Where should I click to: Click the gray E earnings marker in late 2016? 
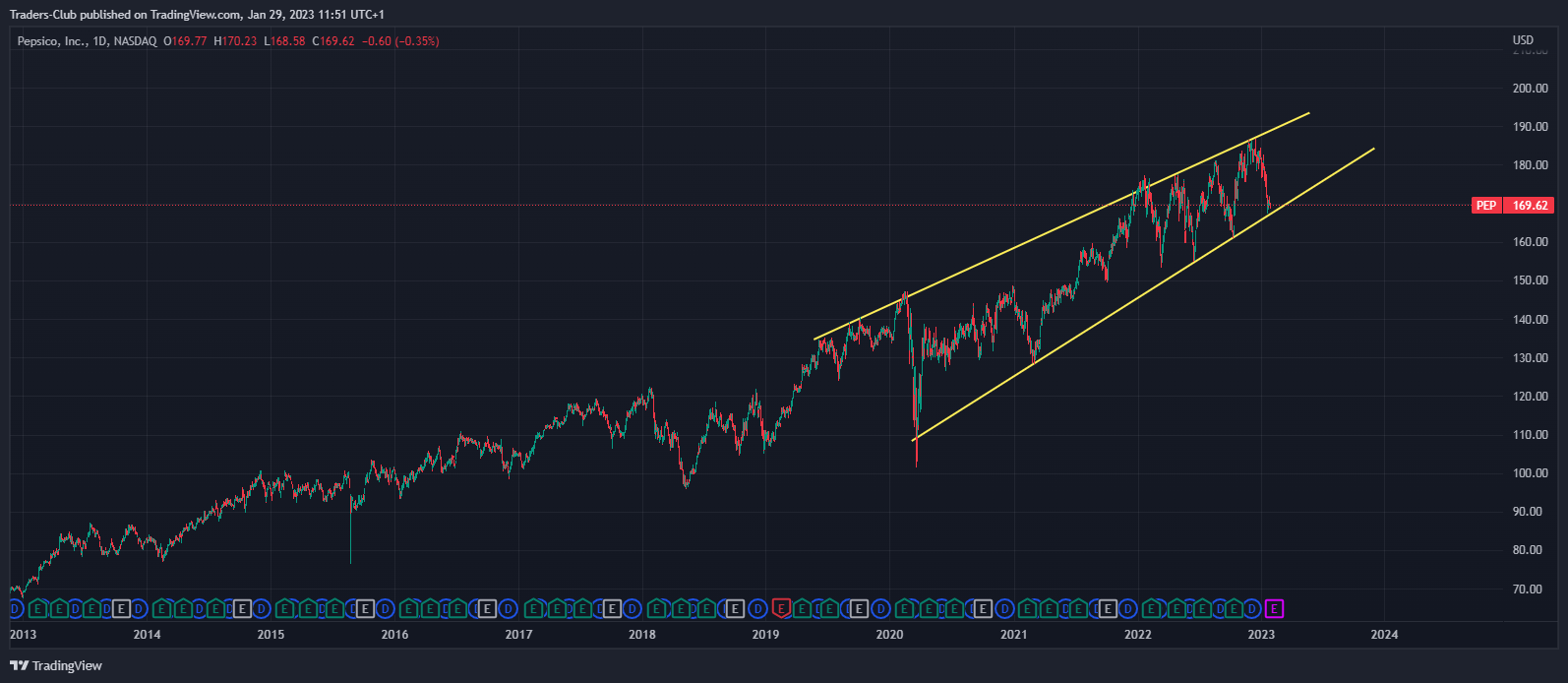(488, 608)
